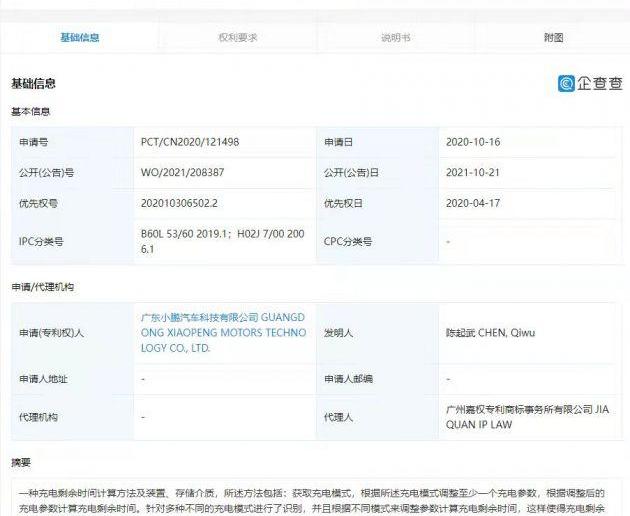Open the 权利要求 tab
This screenshot has height=516, width=630.
tap(237, 37)
